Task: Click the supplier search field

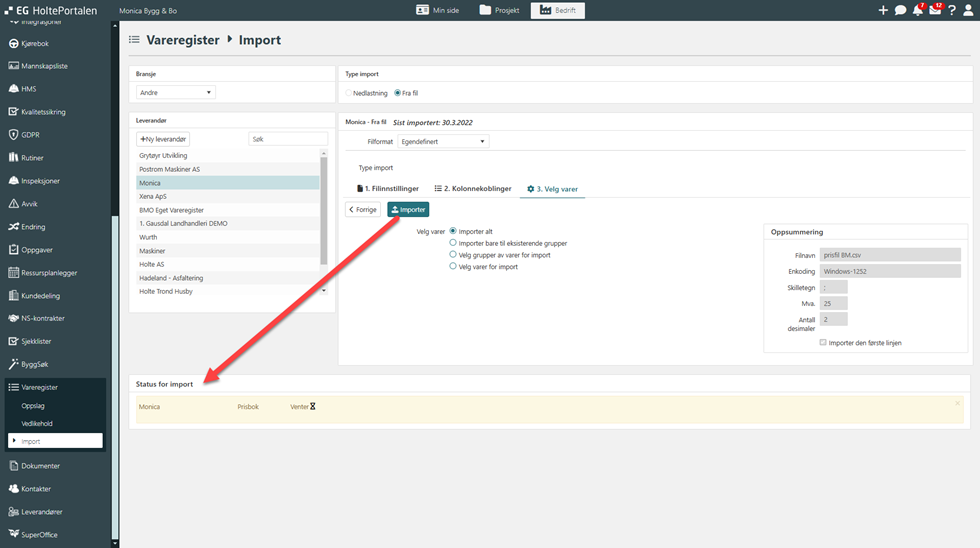Action: [x=287, y=140]
